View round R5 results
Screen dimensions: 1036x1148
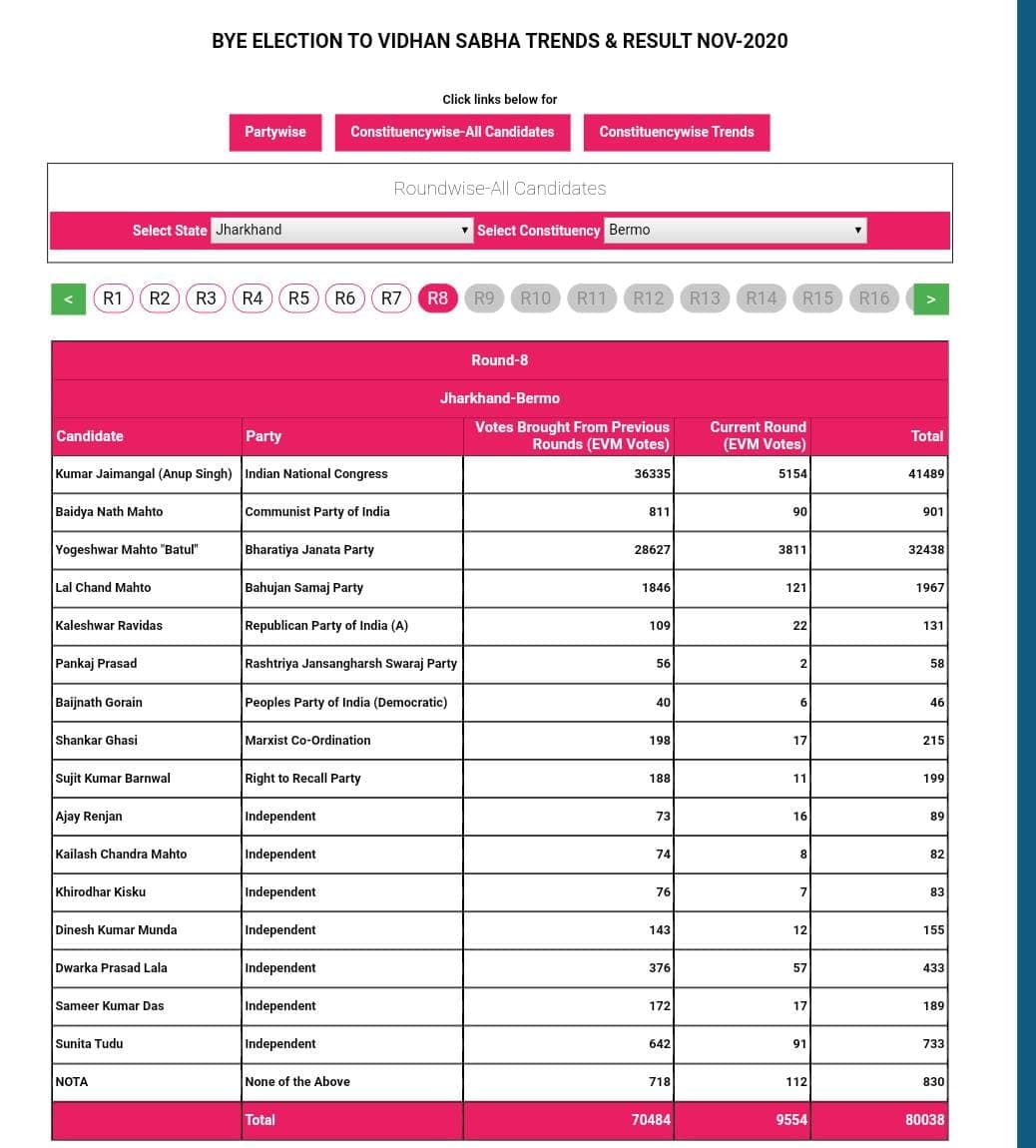click(x=298, y=297)
